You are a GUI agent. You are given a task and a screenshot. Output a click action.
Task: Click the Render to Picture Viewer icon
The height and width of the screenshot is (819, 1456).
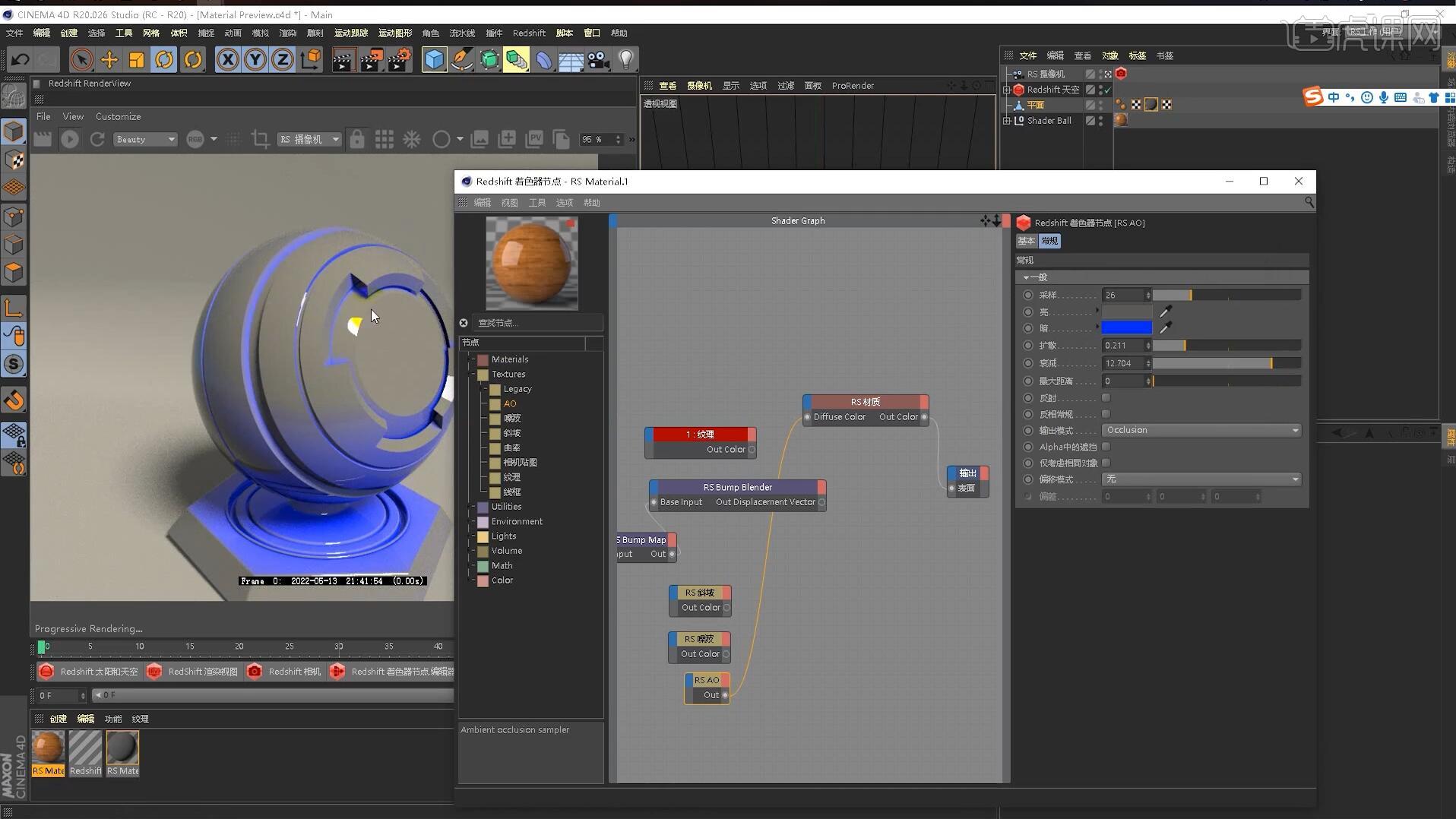point(372,59)
